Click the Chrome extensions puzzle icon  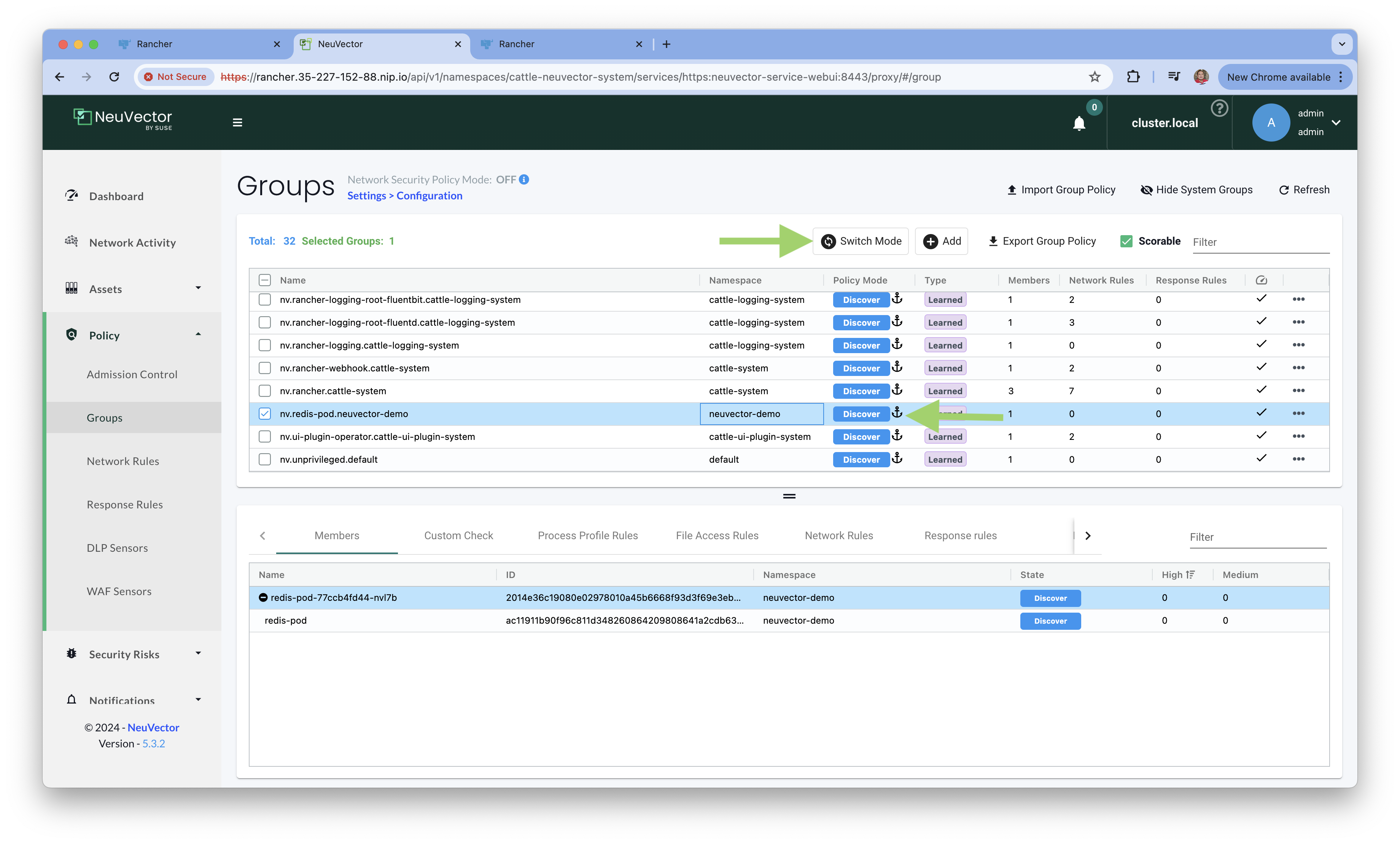(x=1133, y=77)
